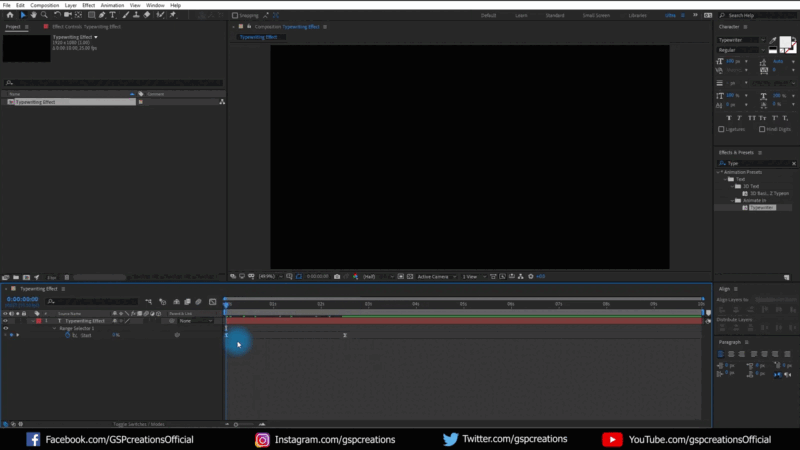The width and height of the screenshot is (800, 450).
Task: Select the Selection arrow tool
Action: 23,15
